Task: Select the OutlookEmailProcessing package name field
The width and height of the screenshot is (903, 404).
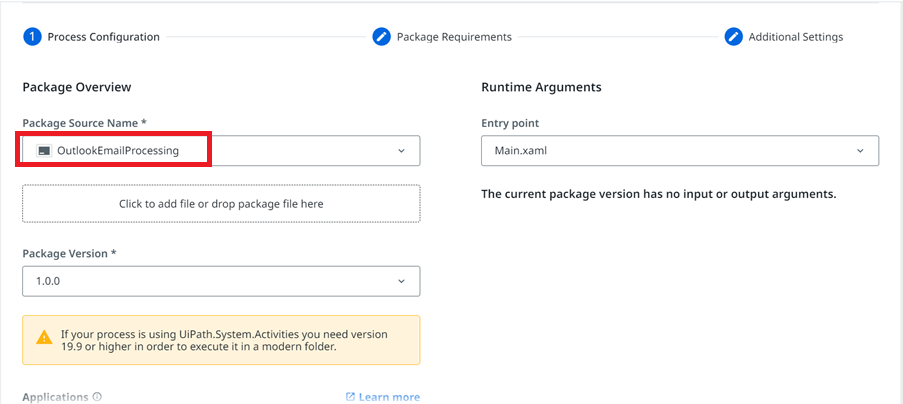Action: (x=221, y=151)
